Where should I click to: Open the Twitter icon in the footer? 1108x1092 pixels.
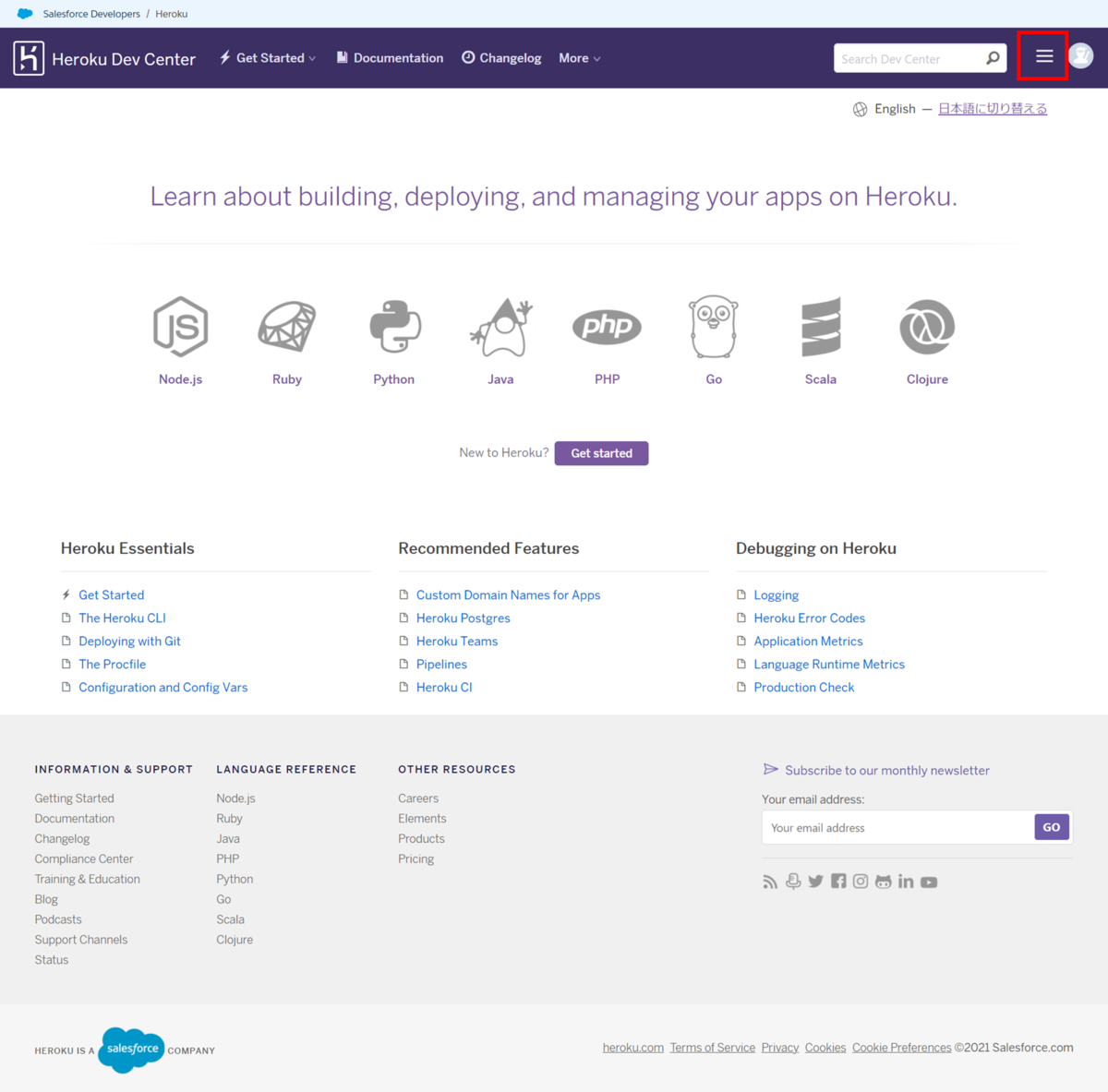coord(815,882)
